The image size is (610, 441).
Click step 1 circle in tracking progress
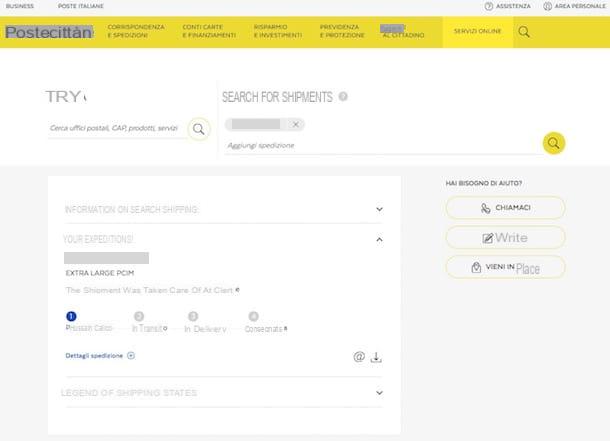click(x=71, y=316)
